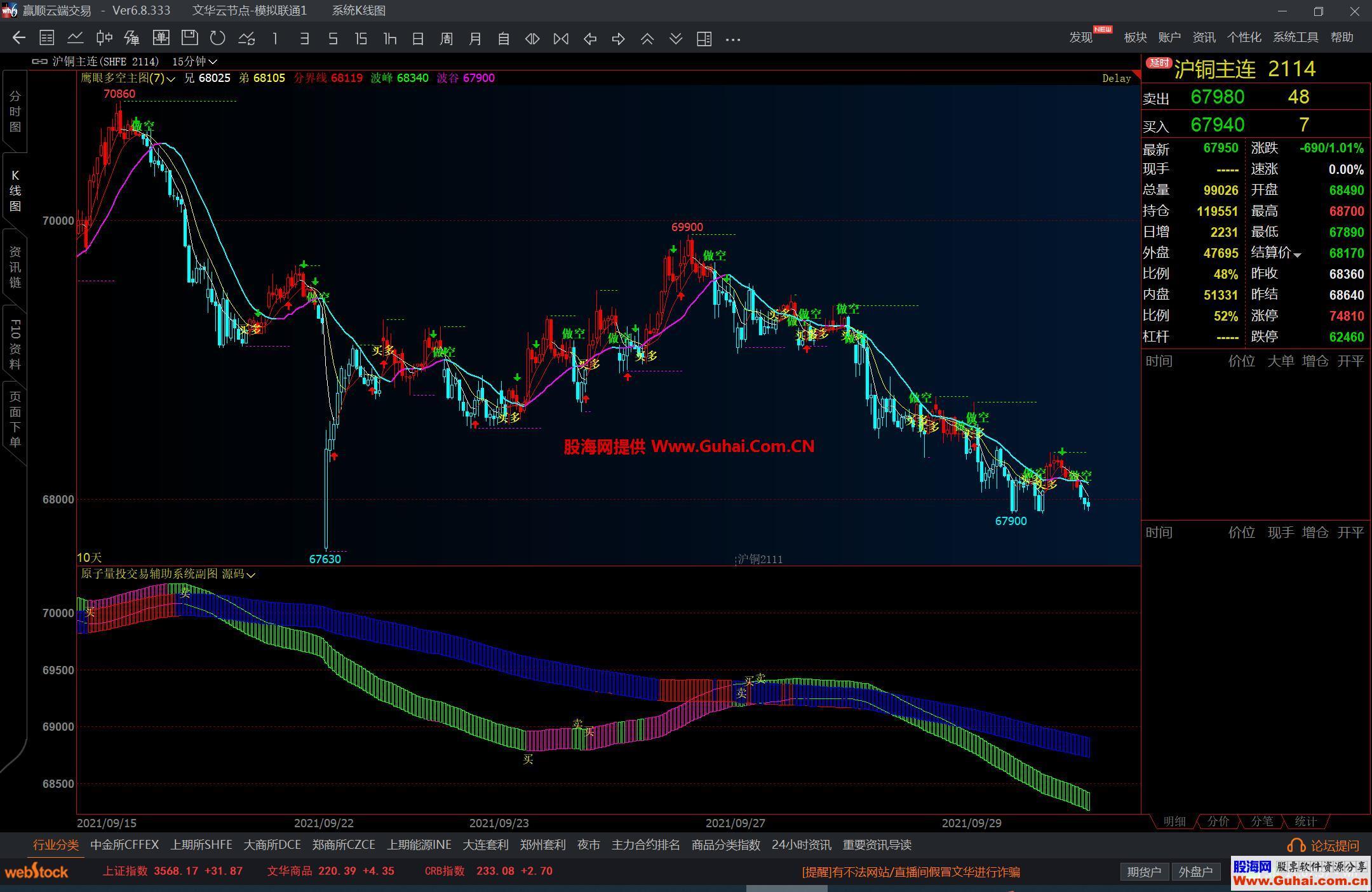Open the 账户 menu
This screenshot has height=892, width=1372.
[1169, 37]
